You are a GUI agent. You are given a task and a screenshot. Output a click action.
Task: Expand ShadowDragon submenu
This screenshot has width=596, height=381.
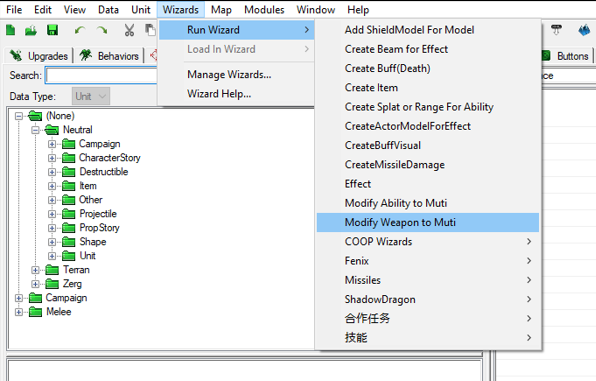coord(428,299)
